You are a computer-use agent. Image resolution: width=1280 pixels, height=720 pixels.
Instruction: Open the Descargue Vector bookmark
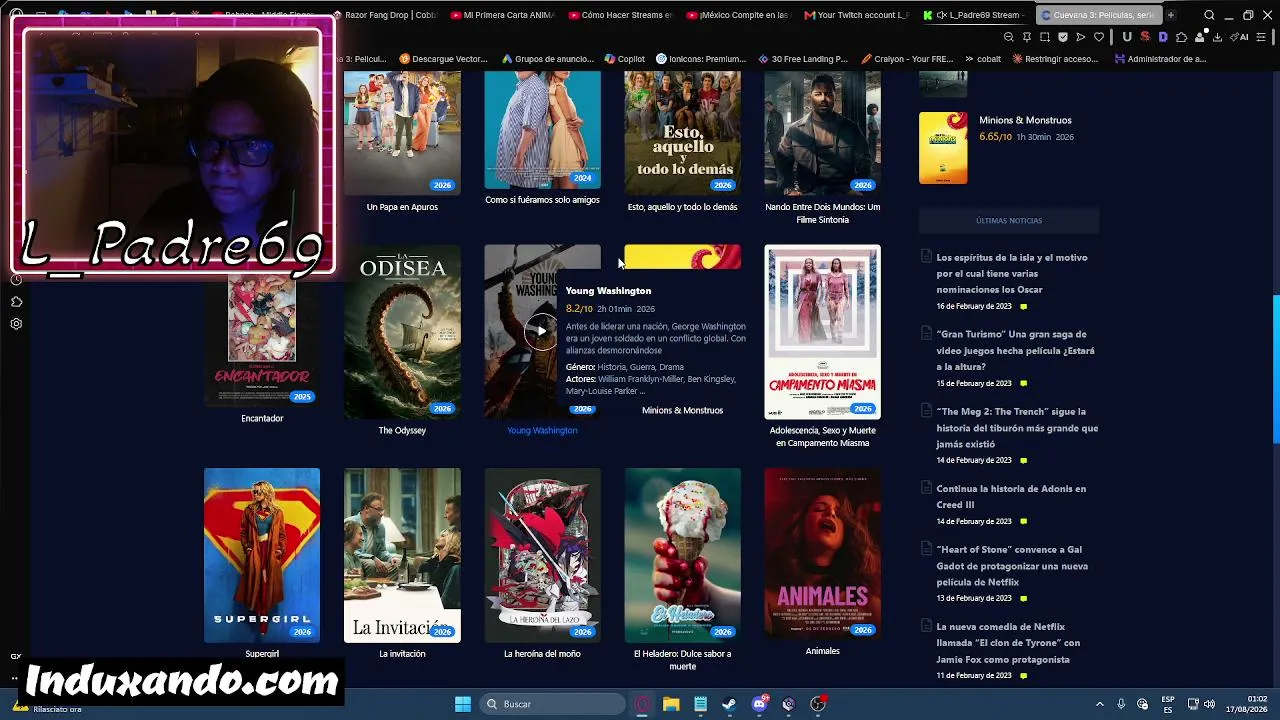[443, 59]
